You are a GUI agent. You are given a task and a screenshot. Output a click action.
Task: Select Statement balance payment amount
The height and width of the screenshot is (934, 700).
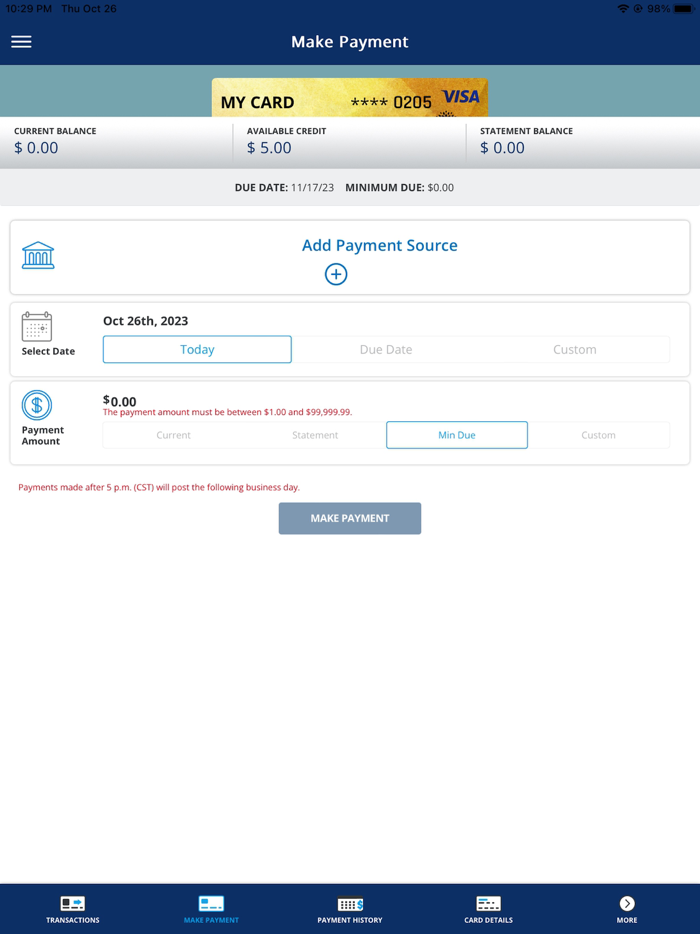(315, 435)
